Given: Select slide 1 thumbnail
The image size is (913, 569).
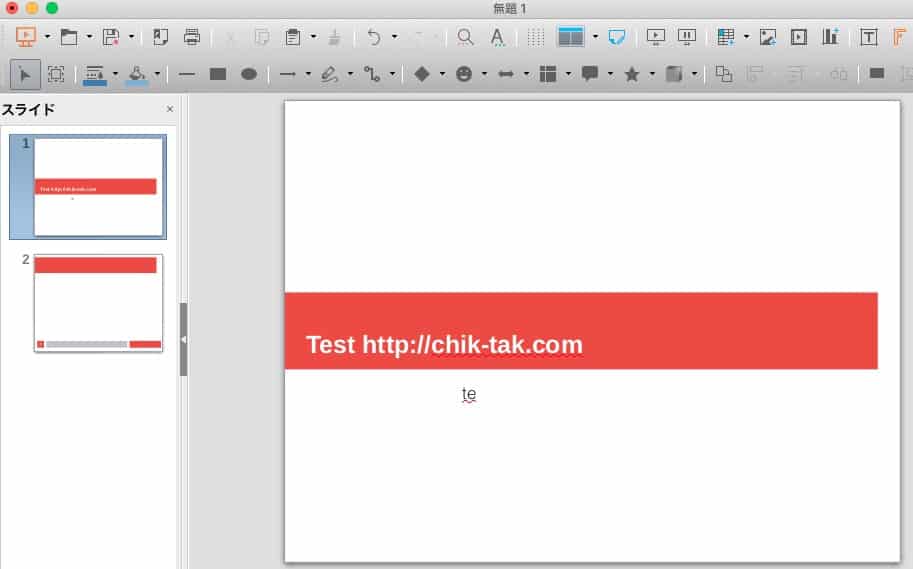Looking at the screenshot, I should 98,187.
